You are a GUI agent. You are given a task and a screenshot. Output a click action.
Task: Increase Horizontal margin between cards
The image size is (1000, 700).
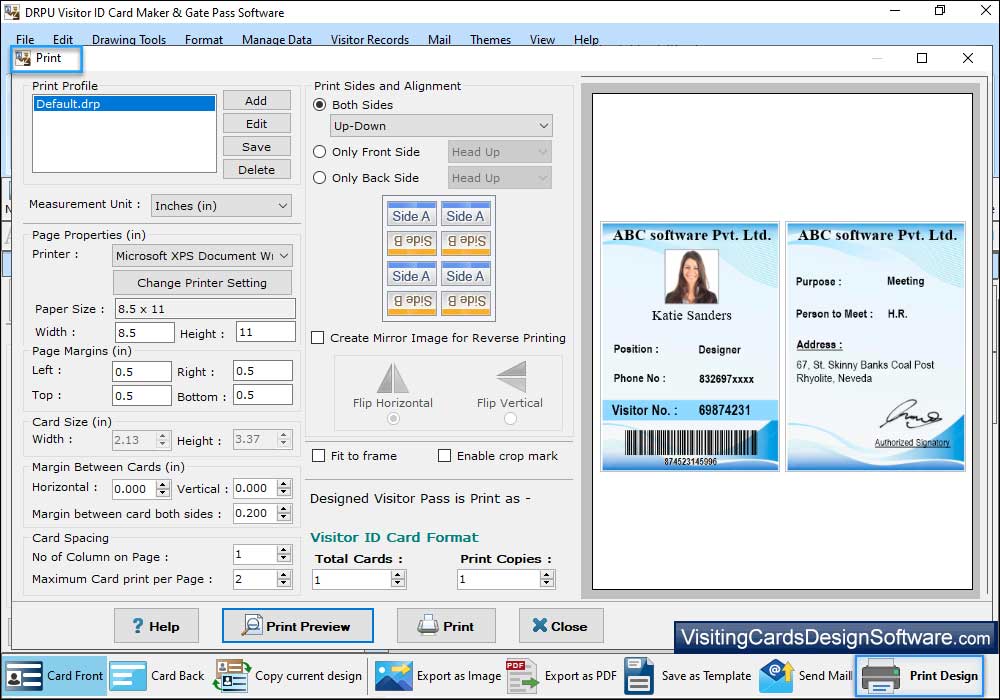[163, 485]
